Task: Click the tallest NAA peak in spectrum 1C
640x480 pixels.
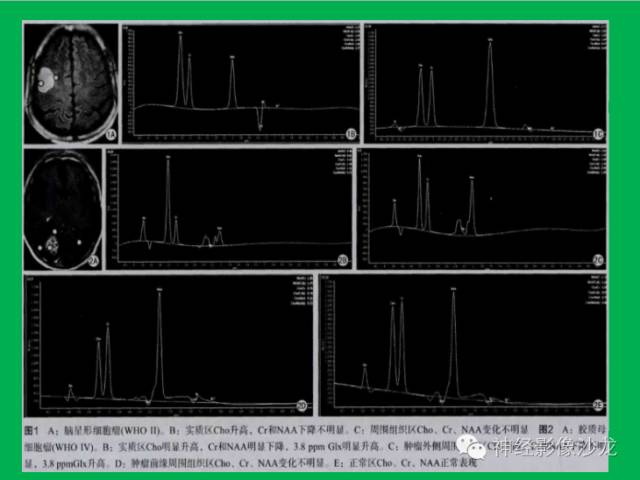Action: click(490, 83)
